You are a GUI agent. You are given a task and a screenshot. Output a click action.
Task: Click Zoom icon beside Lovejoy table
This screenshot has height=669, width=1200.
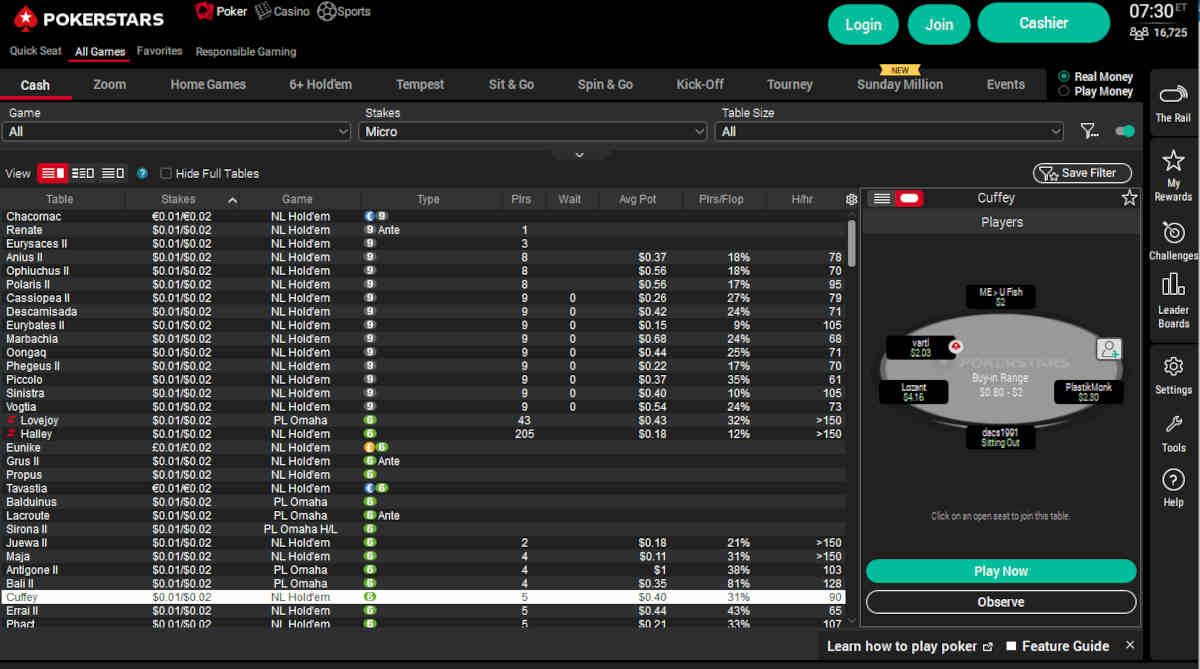coord(12,420)
